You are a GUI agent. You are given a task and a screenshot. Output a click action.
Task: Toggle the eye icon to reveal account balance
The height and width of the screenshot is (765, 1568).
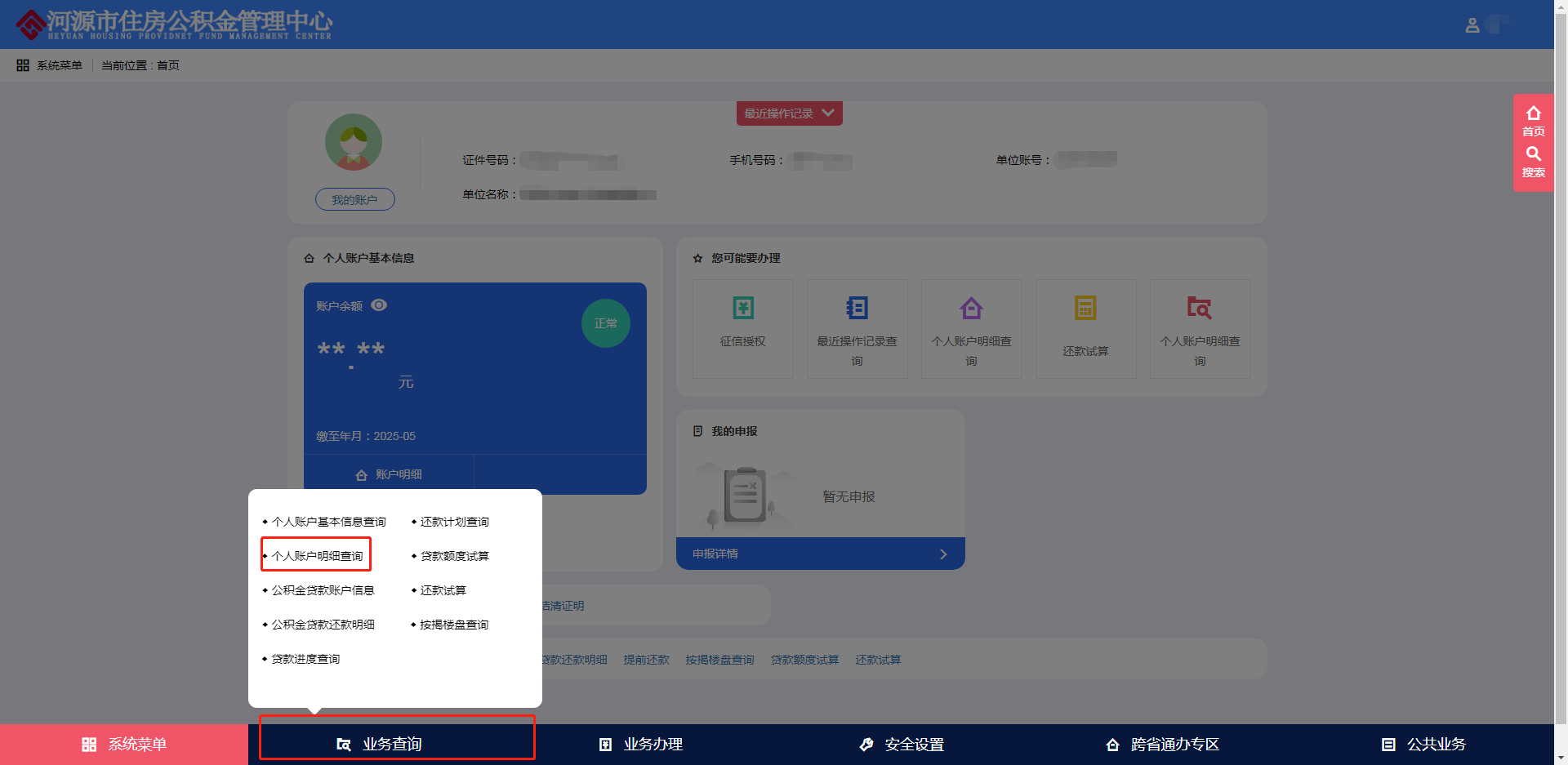pos(378,305)
